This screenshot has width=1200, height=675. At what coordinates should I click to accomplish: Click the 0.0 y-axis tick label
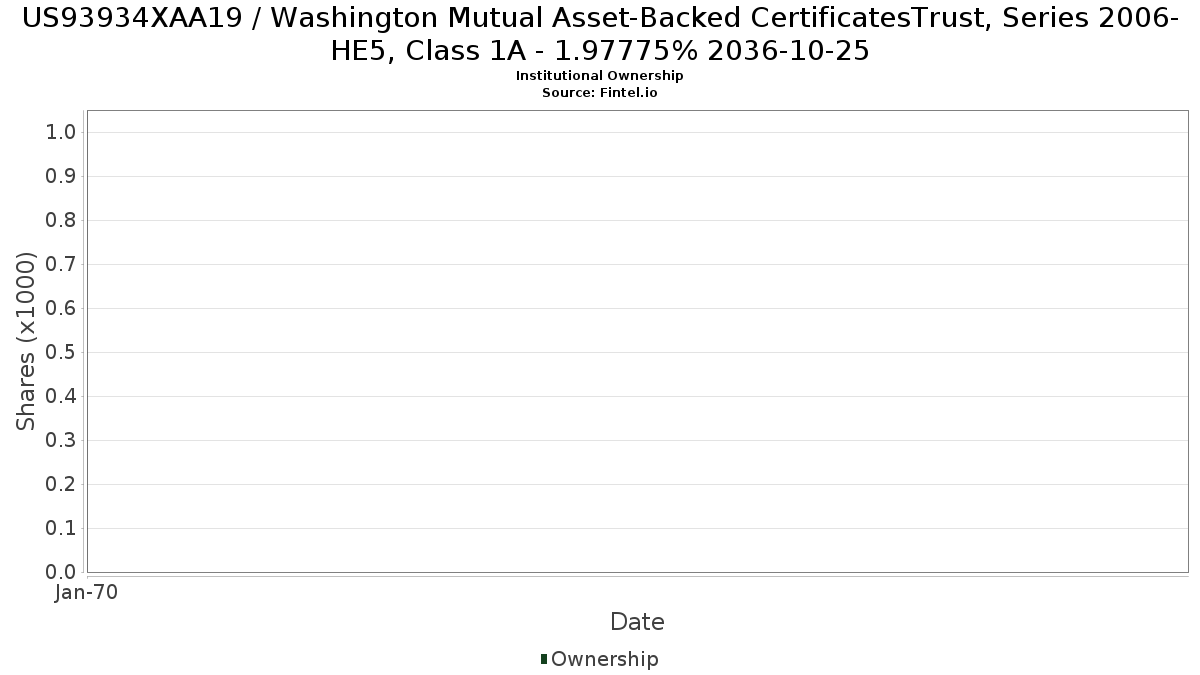[61, 572]
